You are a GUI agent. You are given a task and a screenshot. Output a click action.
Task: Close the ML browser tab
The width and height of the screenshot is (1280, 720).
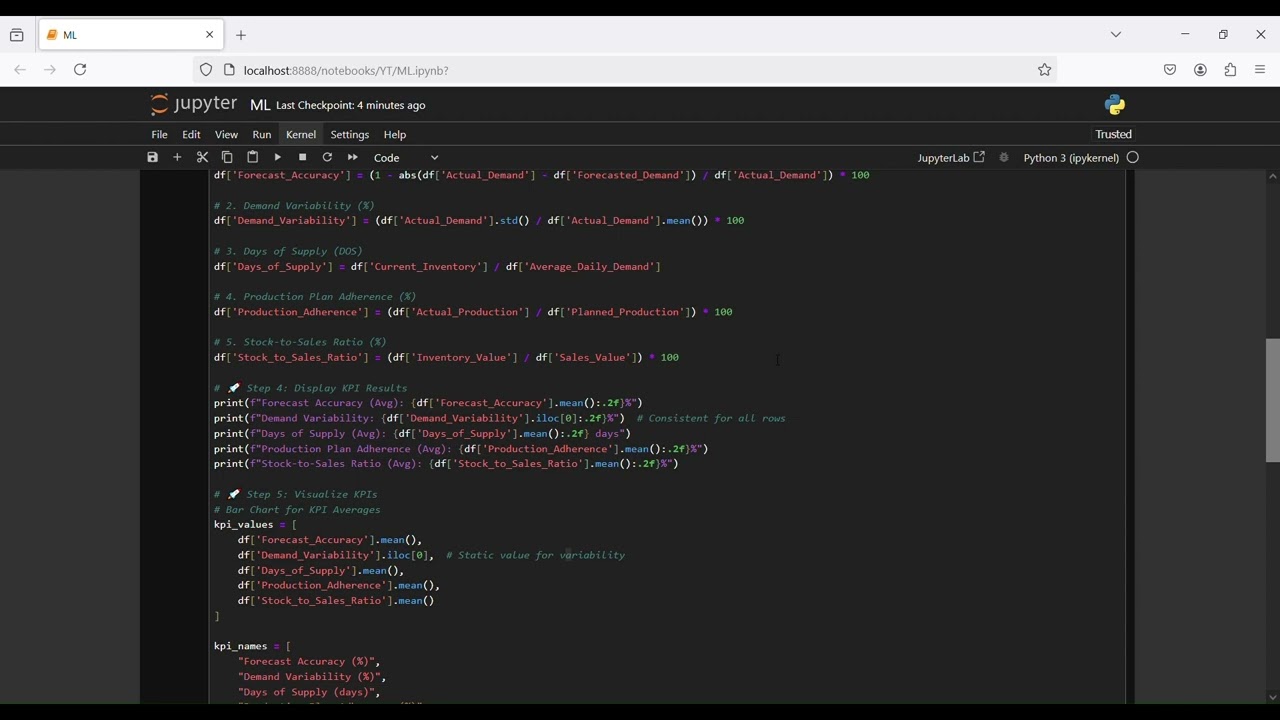[x=210, y=35]
